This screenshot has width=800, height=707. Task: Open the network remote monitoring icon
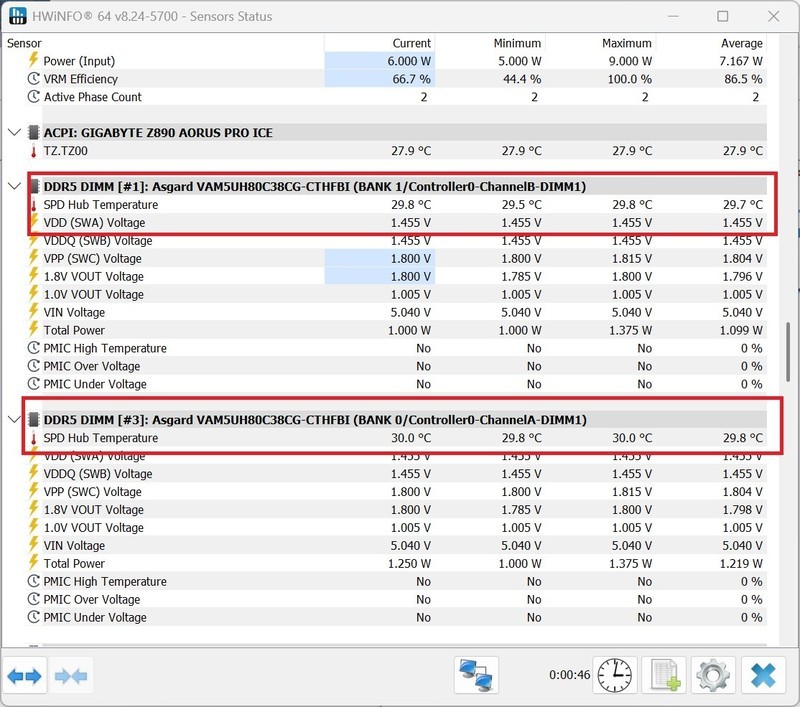tap(475, 676)
